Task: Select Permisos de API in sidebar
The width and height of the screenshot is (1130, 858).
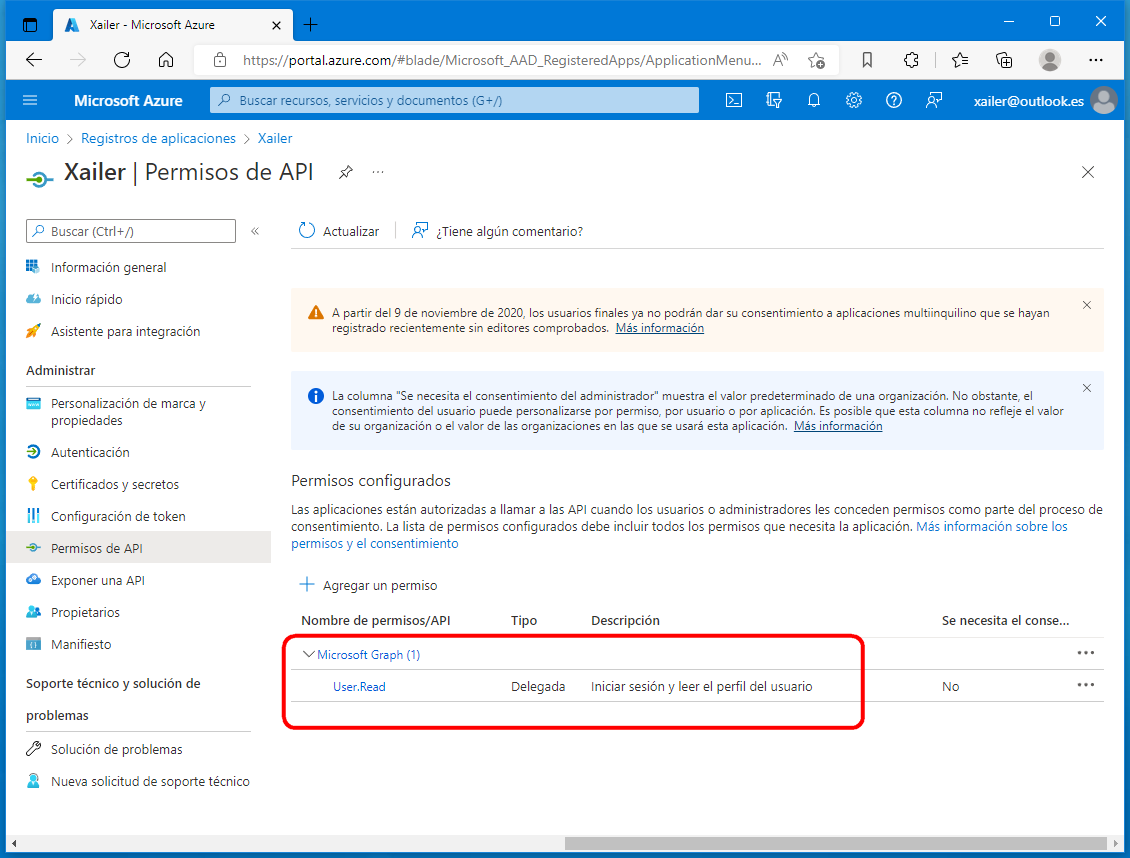Action: (x=138, y=548)
